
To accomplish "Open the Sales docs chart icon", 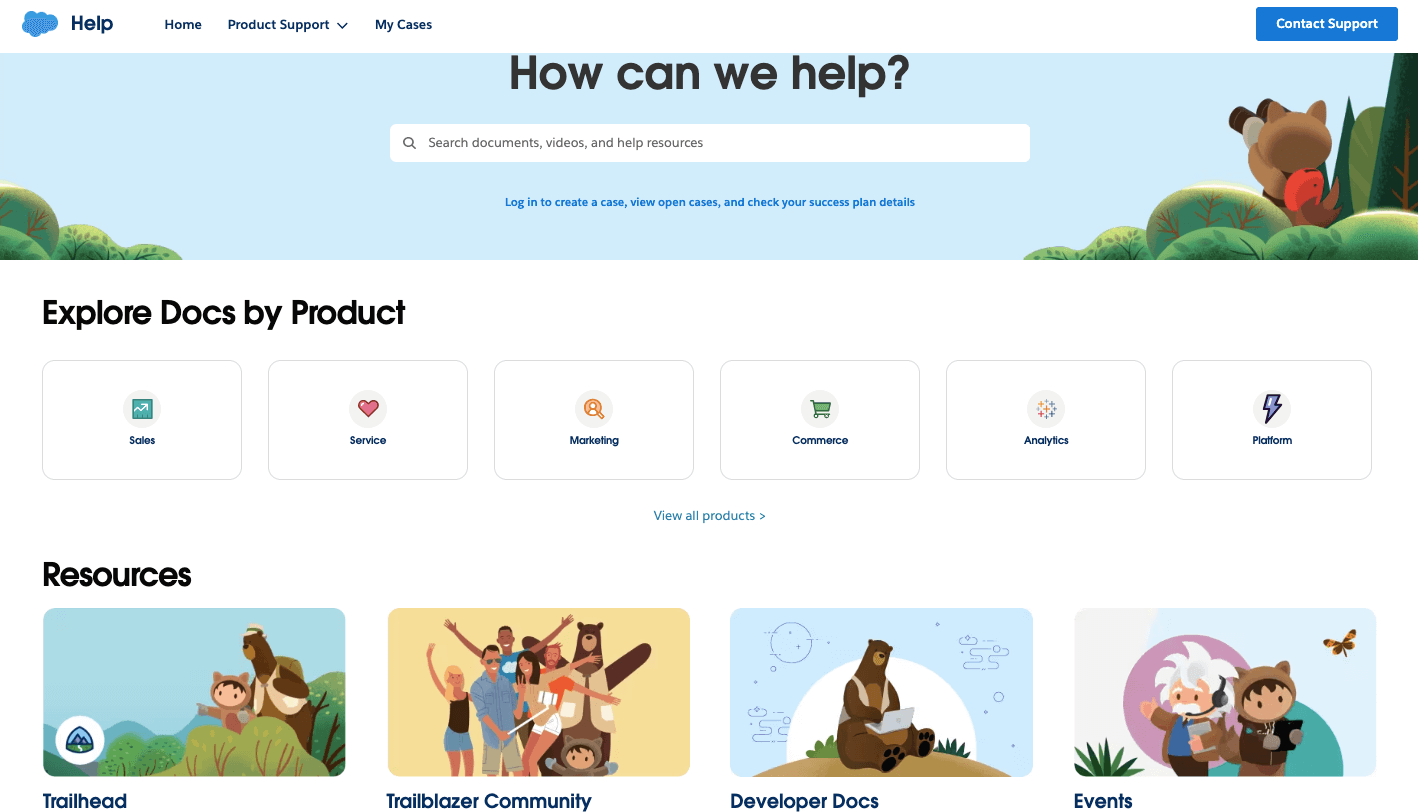I will click(142, 409).
